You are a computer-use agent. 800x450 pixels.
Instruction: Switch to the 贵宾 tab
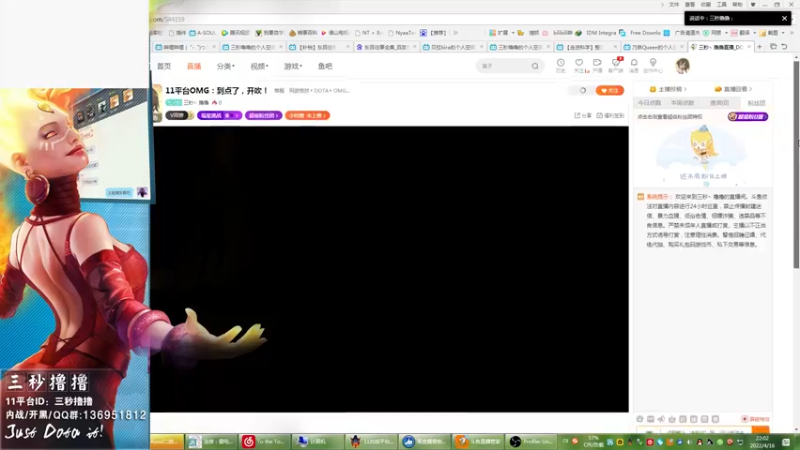pos(719,103)
